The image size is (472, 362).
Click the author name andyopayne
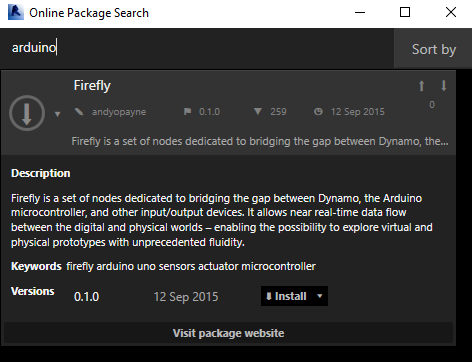119,112
